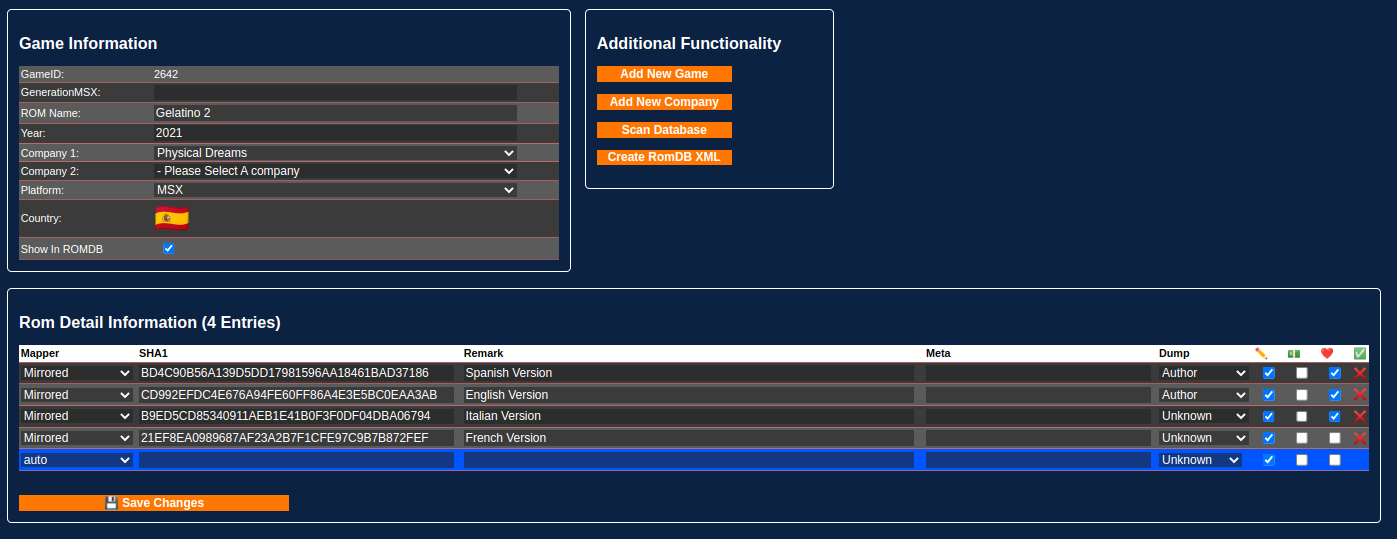Viewport: 1397px width, 539px height.
Task: Toggle heart checkbox for French Version
Action: (x=1335, y=438)
